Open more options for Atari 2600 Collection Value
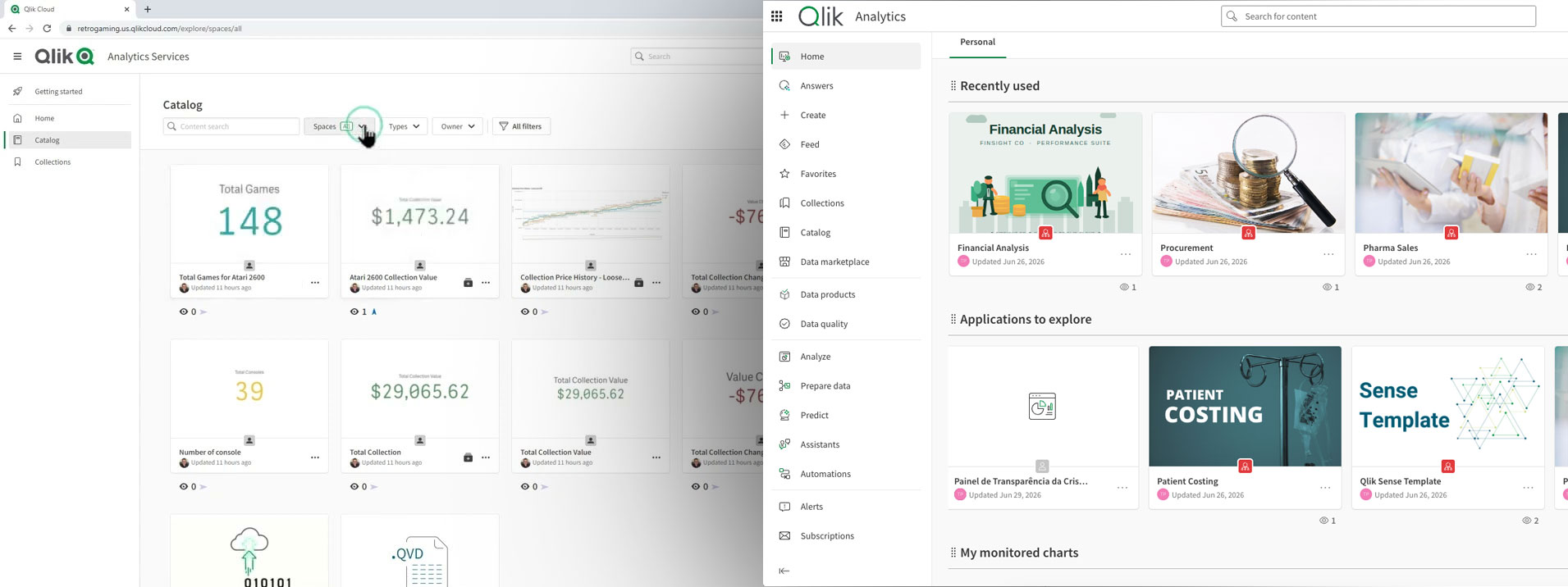Image resolution: width=1568 pixels, height=587 pixels. [x=486, y=283]
